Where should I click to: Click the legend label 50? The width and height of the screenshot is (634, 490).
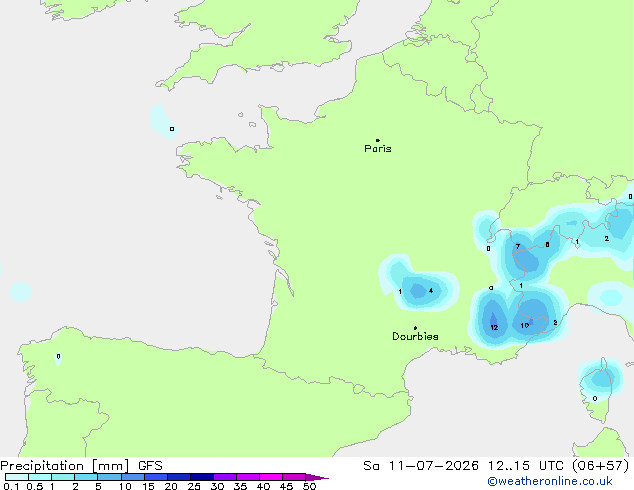[x=309, y=486]
